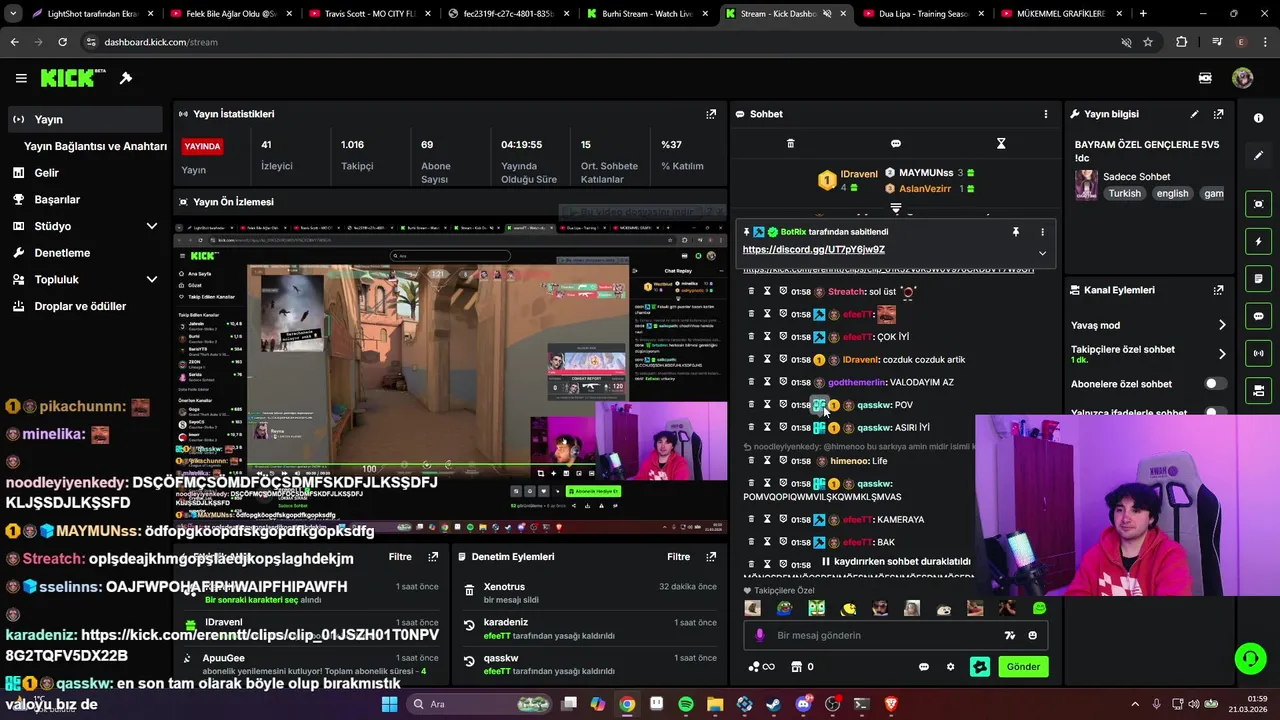Screen dimensions: 1280x720
Task: Click the green Kick badge button next to Gönder
Action: 980,667
